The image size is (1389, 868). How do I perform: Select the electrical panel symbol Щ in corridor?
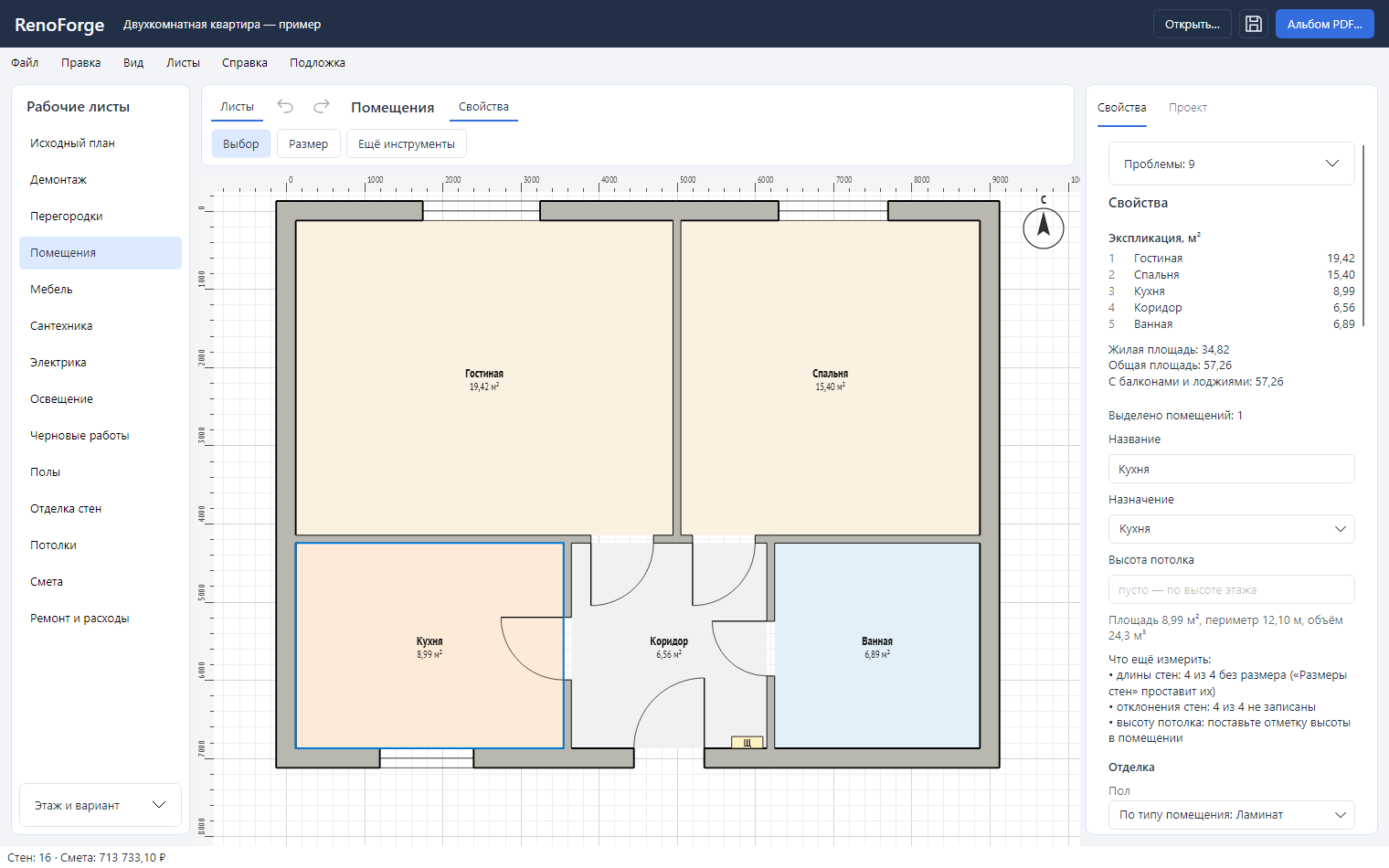747,743
